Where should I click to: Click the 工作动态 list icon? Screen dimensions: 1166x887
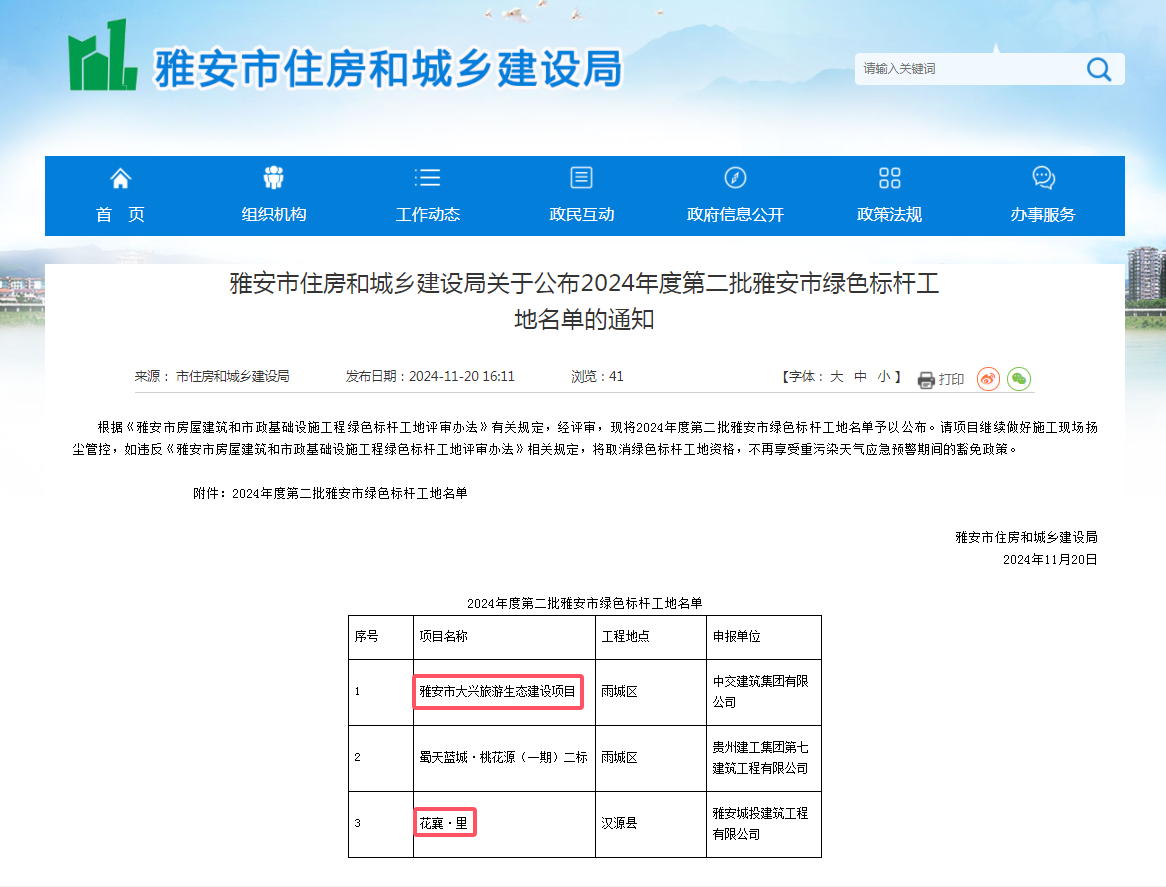tap(428, 178)
